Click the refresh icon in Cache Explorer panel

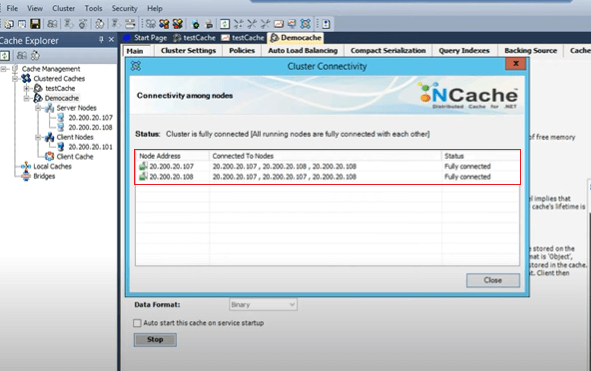click(x=5, y=56)
